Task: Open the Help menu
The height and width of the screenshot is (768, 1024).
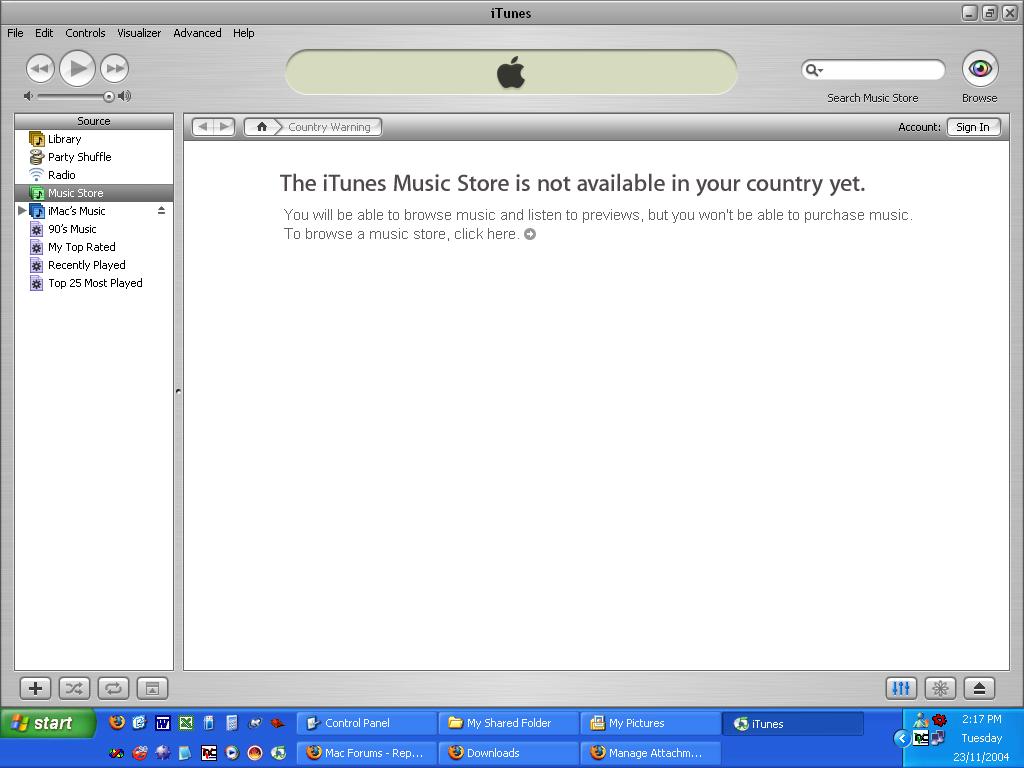Action: pos(244,33)
